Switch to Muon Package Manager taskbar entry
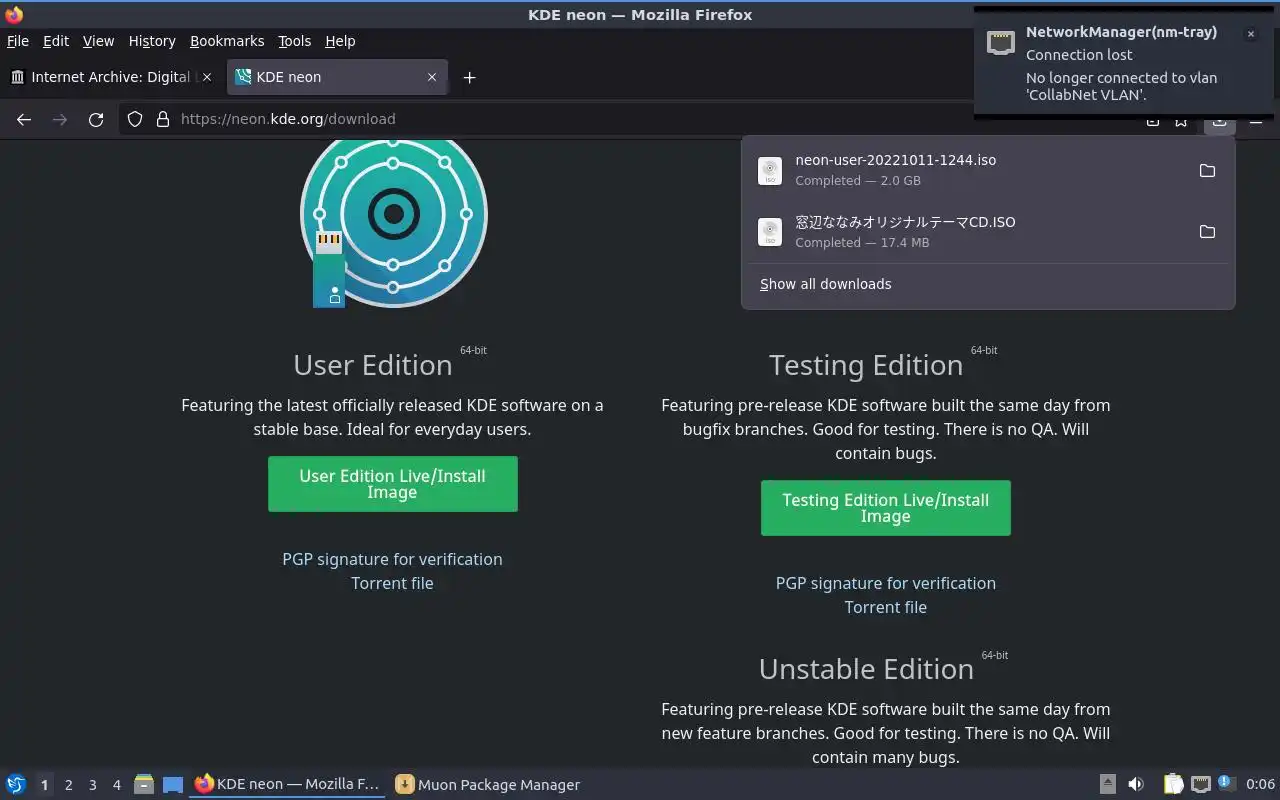Viewport: 1280px width, 800px height. (488, 784)
